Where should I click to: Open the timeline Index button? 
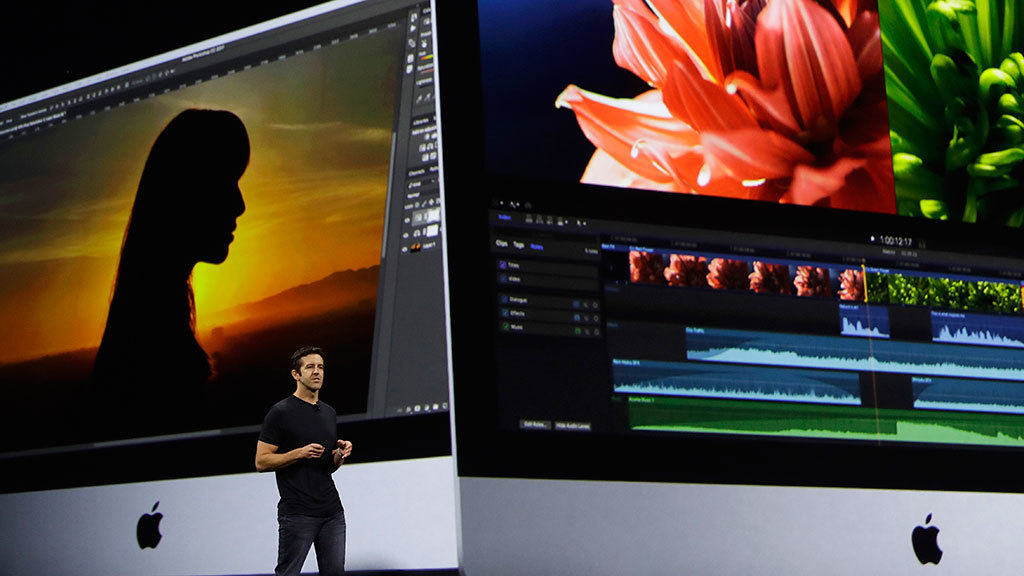pos(505,218)
